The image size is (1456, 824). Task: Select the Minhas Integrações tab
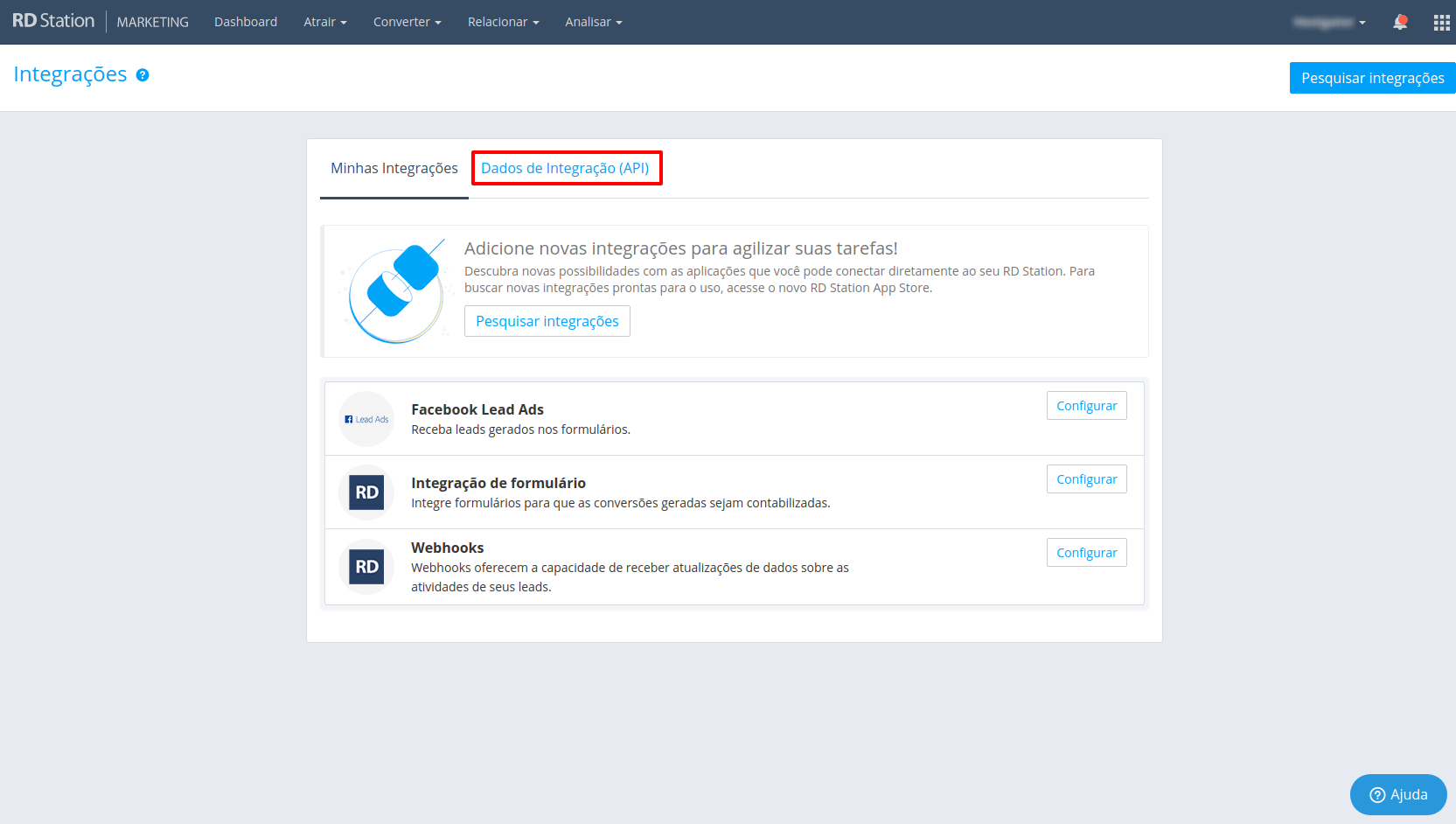pyautogui.click(x=394, y=168)
